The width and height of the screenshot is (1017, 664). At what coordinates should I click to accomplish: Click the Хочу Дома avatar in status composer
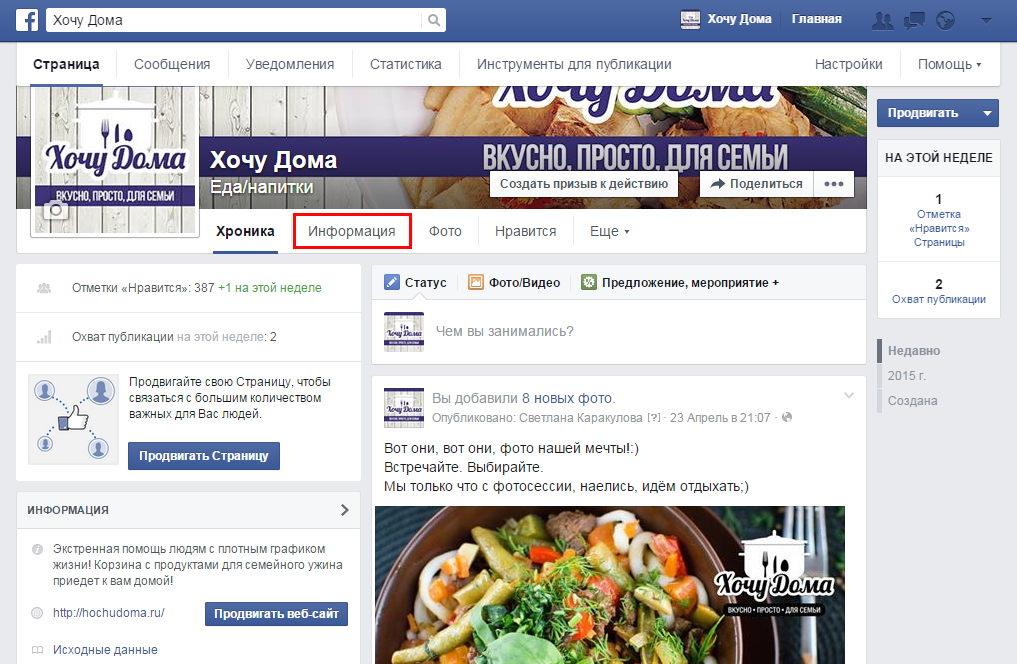click(x=404, y=332)
